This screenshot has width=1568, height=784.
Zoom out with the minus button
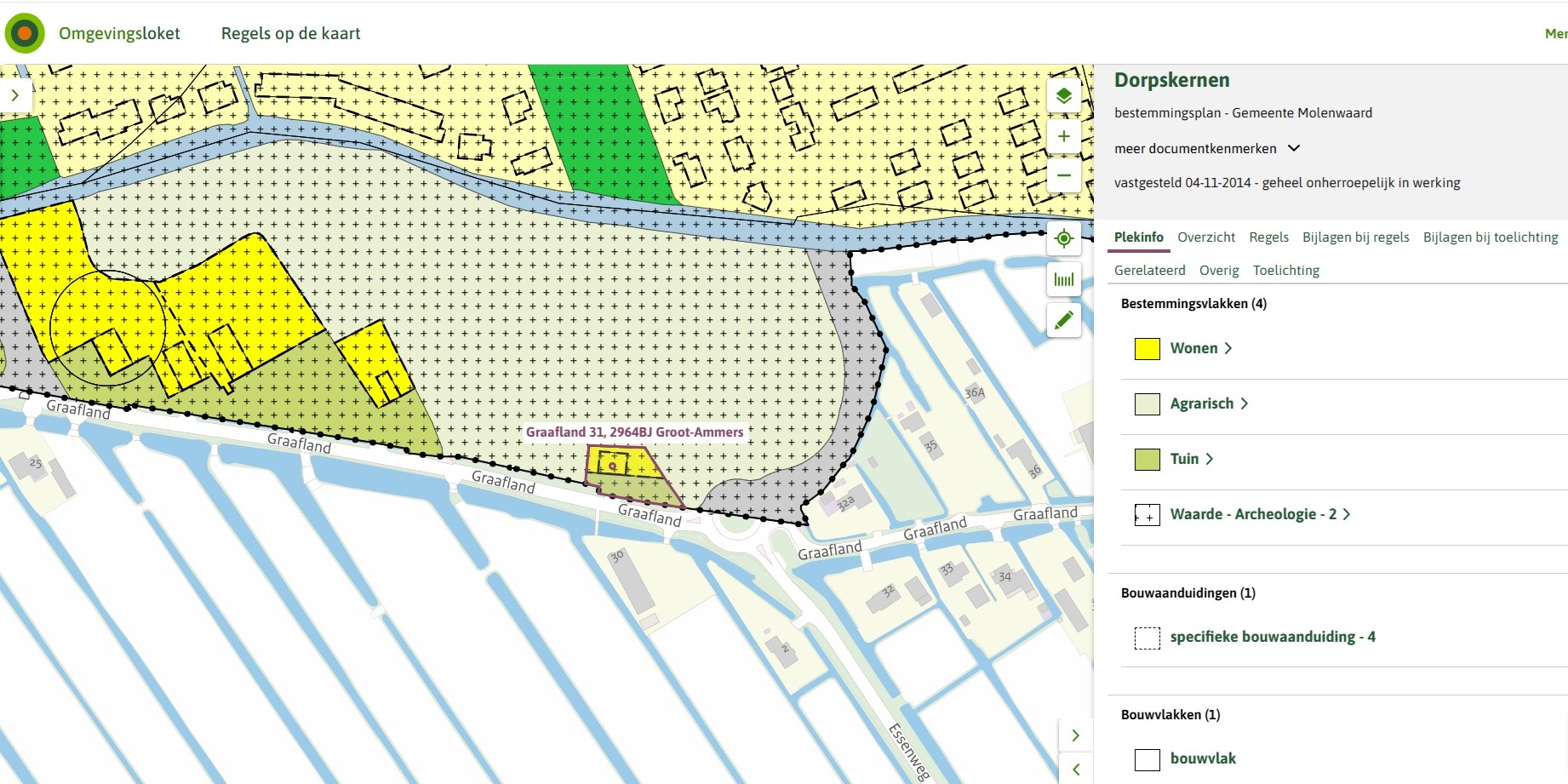point(1063,175)
